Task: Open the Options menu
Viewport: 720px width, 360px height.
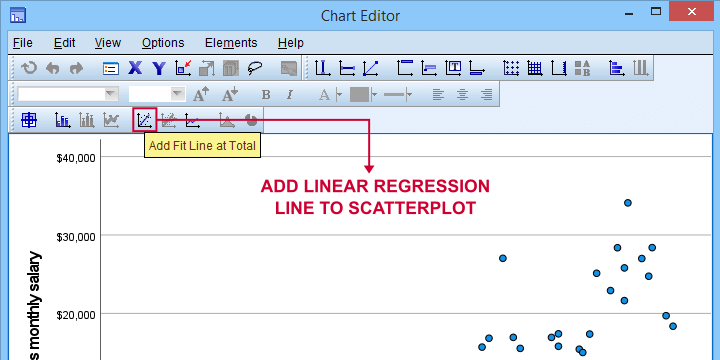Action: (163, 43)
